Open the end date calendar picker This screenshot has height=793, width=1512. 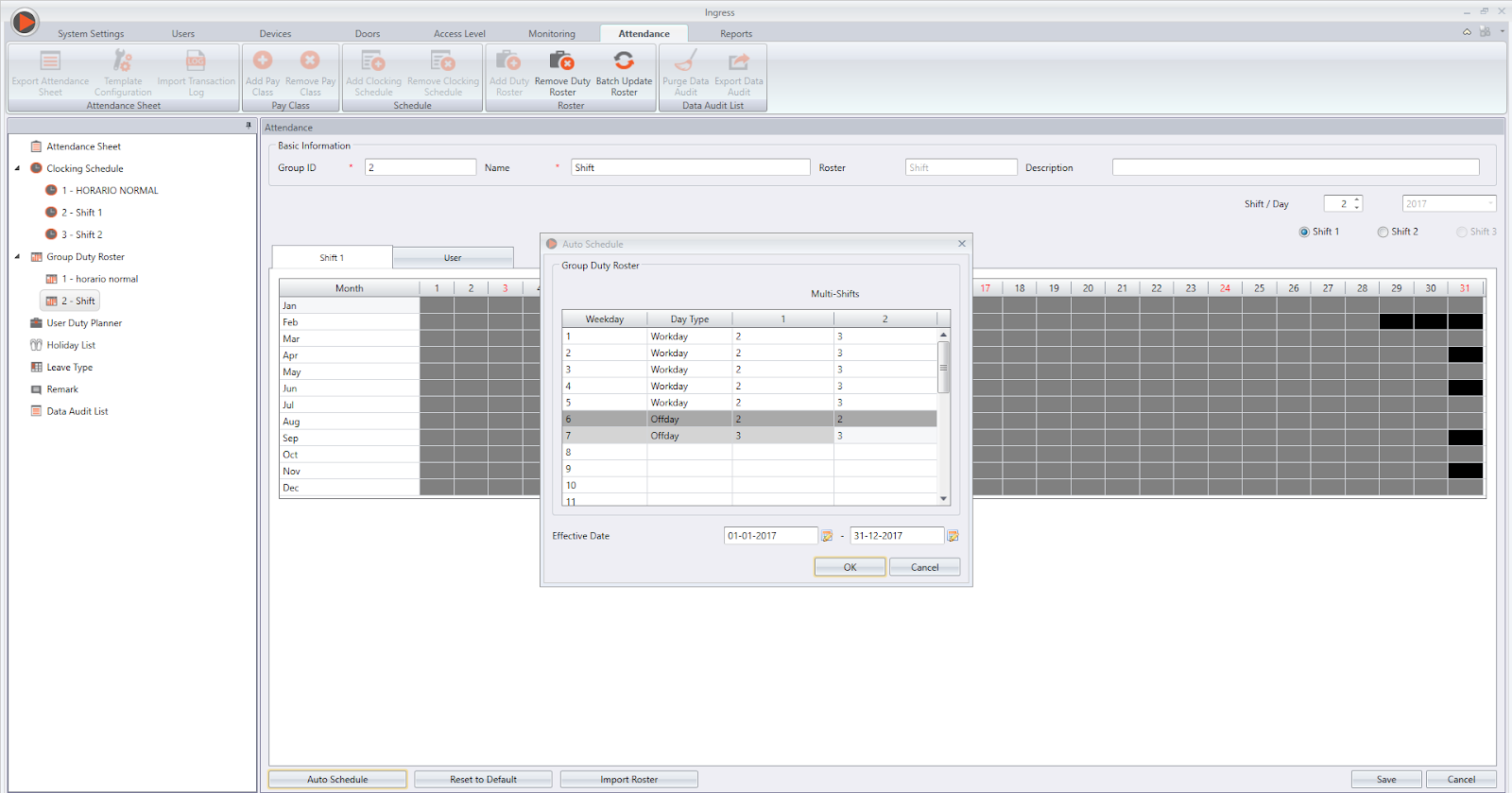point(953,536)
